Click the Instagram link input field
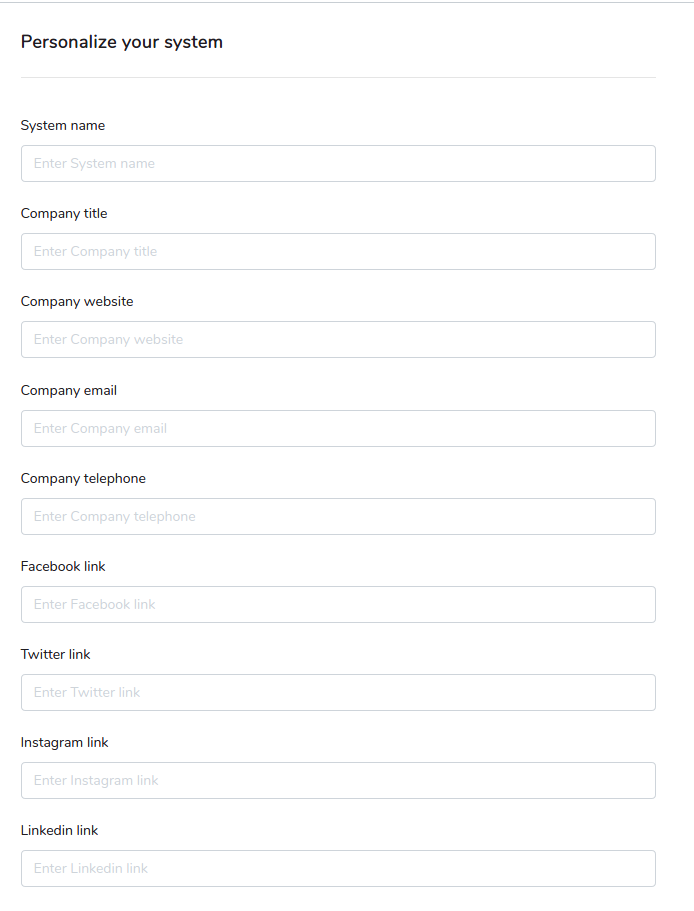 [x=338, y=780]
